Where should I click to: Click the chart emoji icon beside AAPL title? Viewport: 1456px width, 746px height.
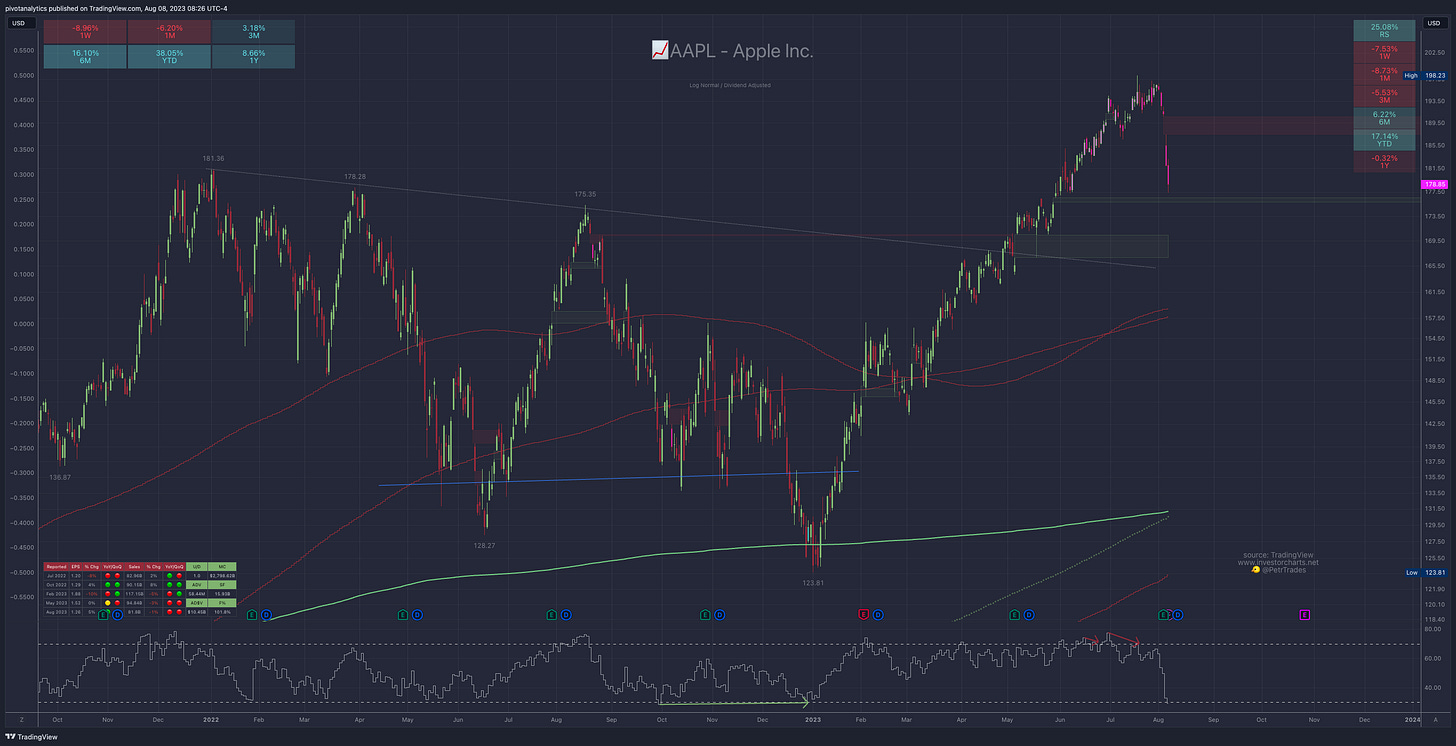(659, 50)
